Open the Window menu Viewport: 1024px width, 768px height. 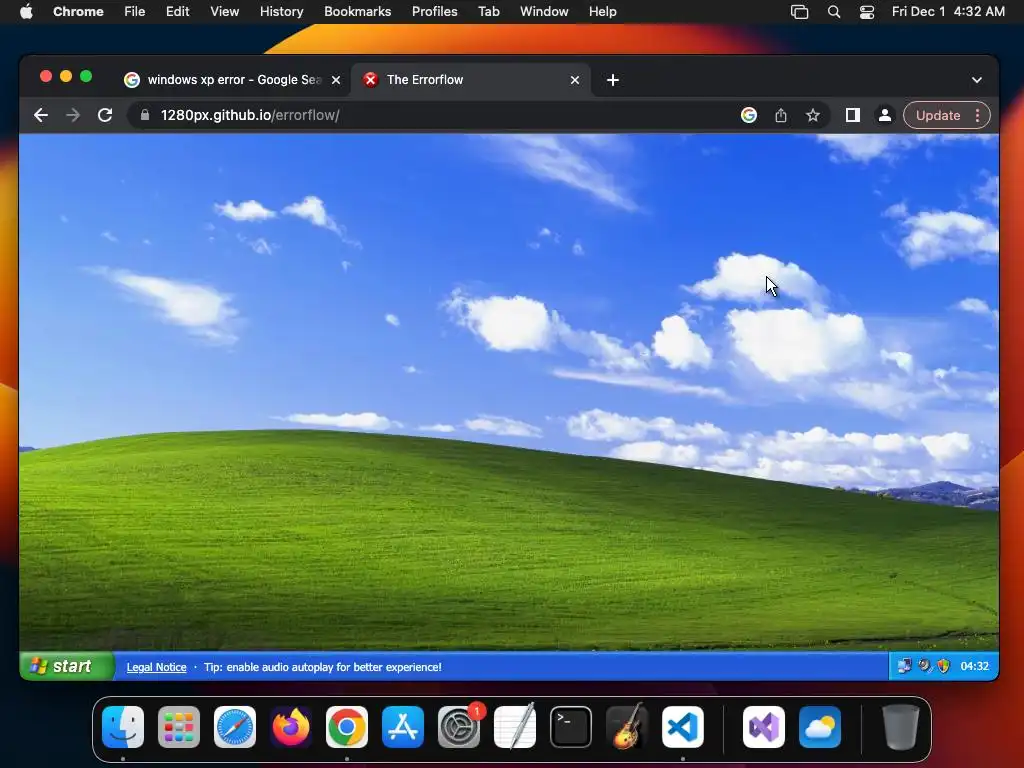tap(544, 11)
